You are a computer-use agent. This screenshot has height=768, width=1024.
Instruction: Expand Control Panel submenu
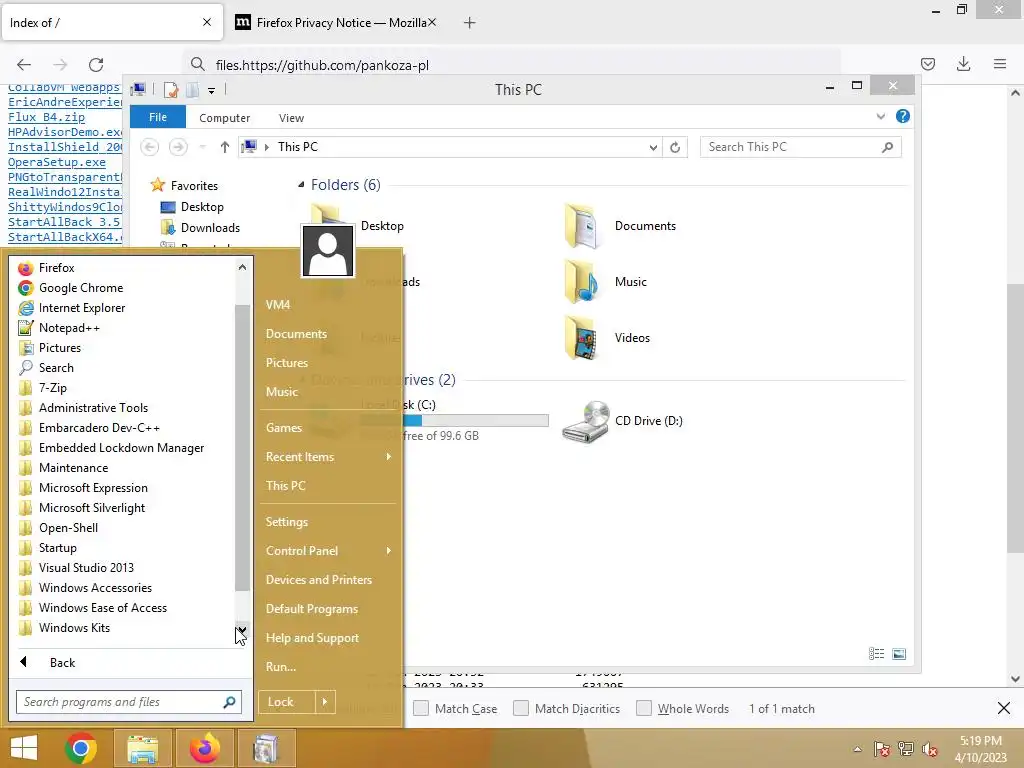coord(389,551)
